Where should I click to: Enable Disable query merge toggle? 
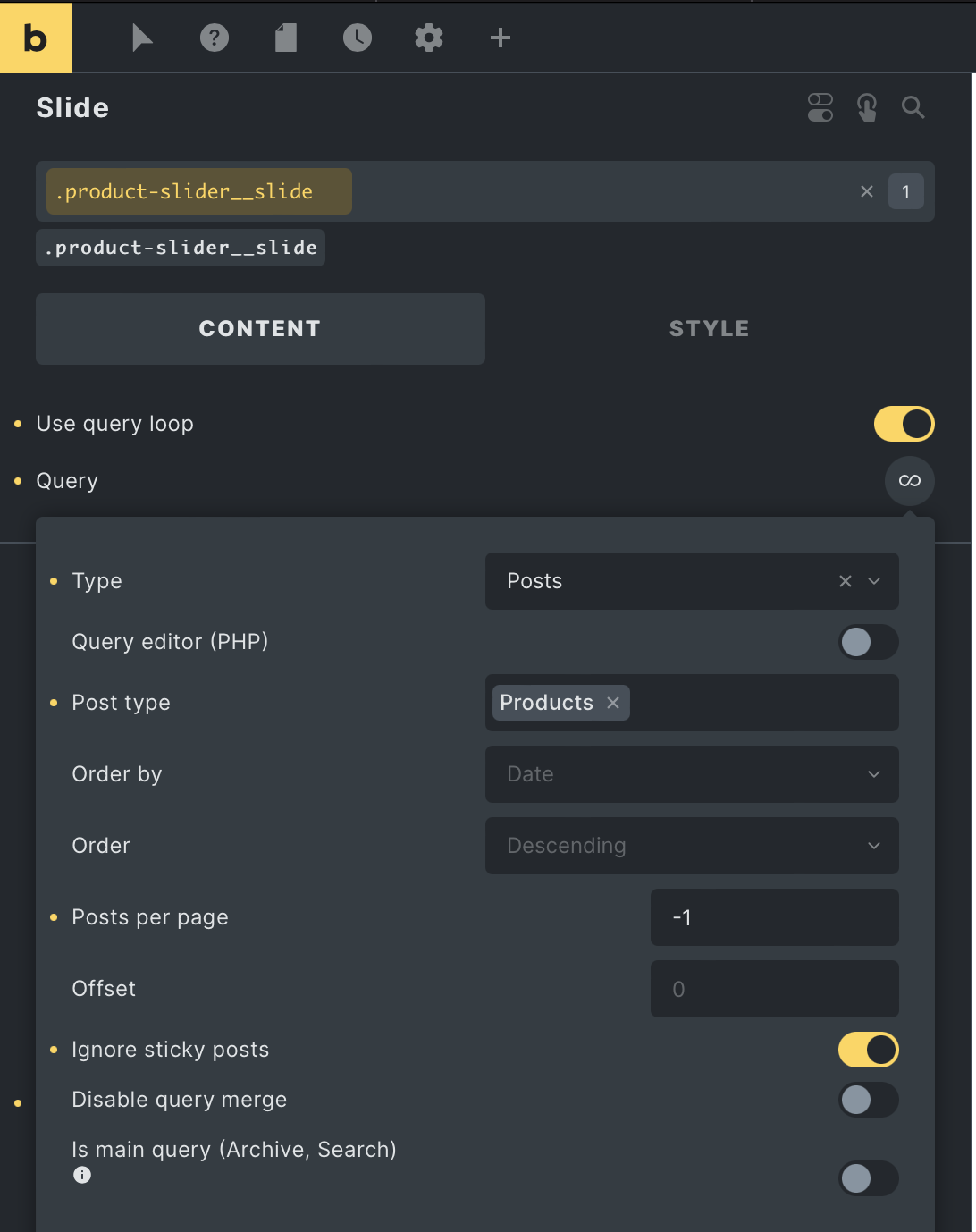coord(869,1100)
